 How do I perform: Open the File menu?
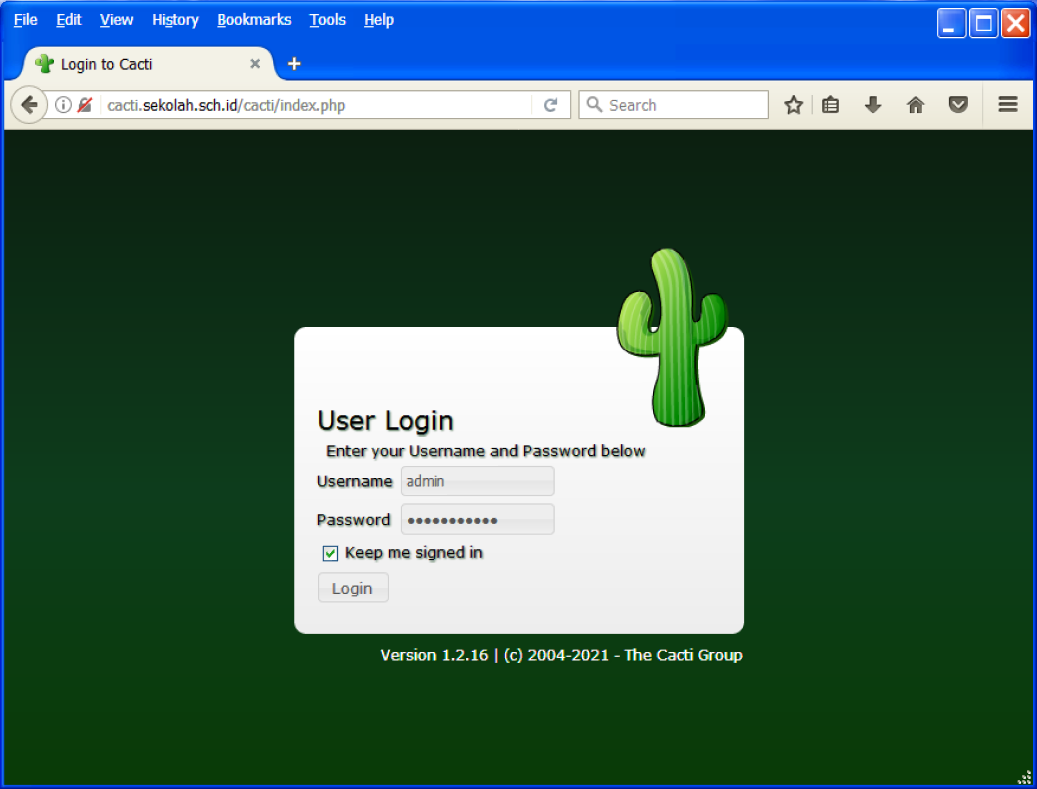tap(25, 20)
